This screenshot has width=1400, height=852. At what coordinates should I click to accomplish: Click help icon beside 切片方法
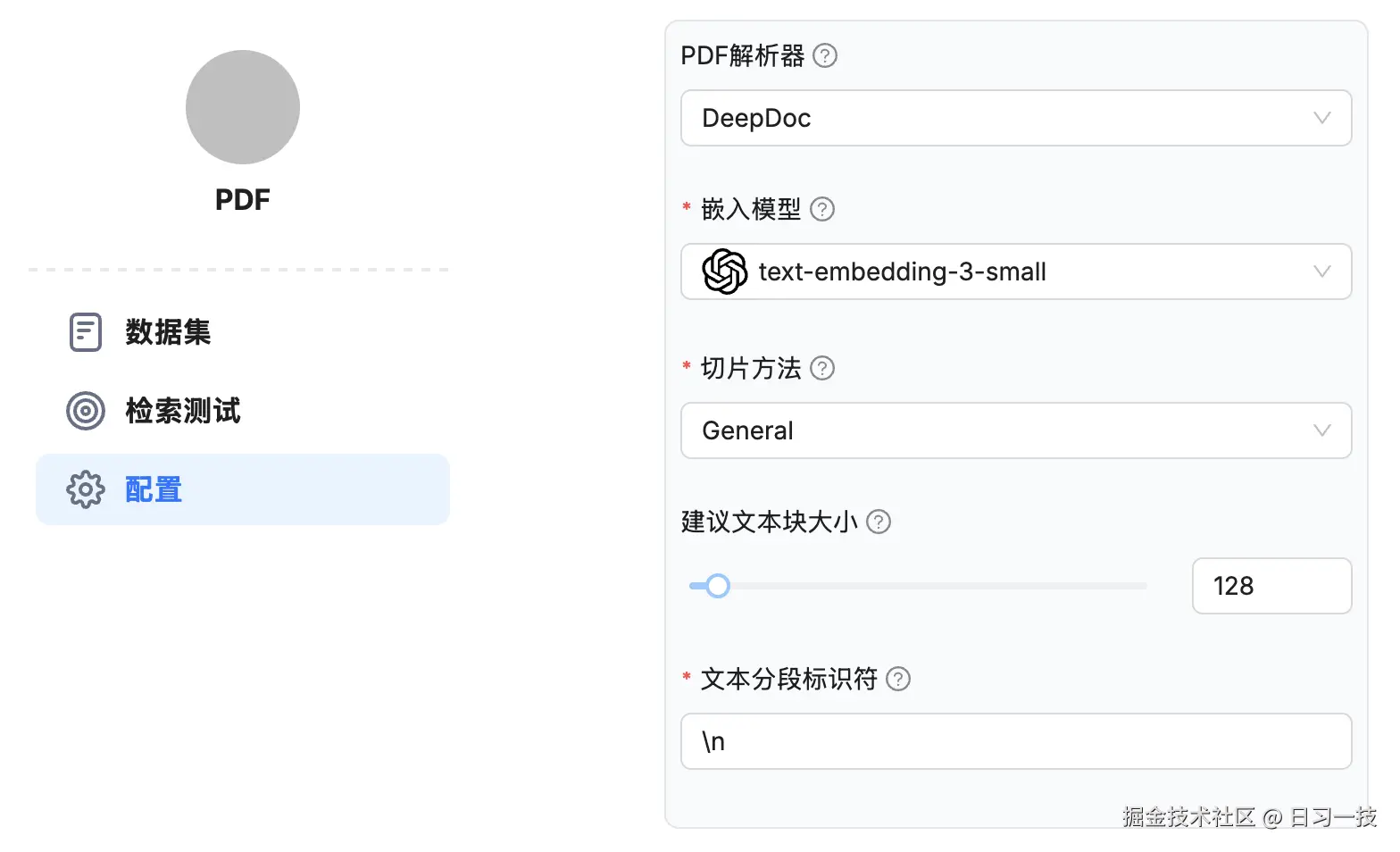click(822, 368)
